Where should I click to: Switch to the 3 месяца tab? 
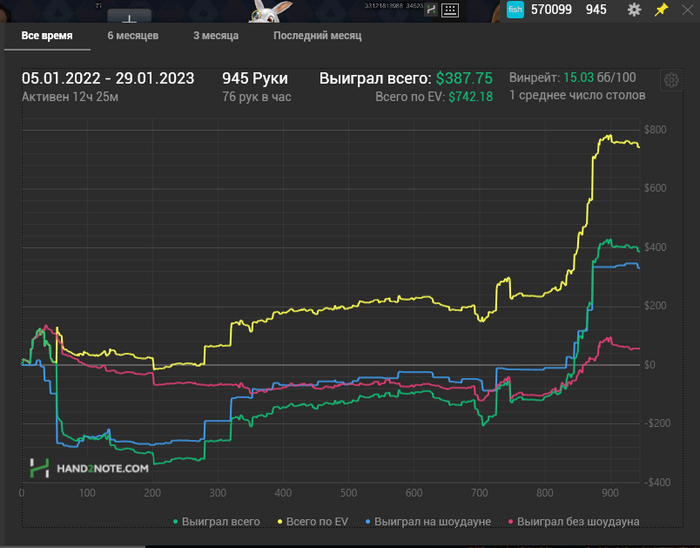coord(216,36)
